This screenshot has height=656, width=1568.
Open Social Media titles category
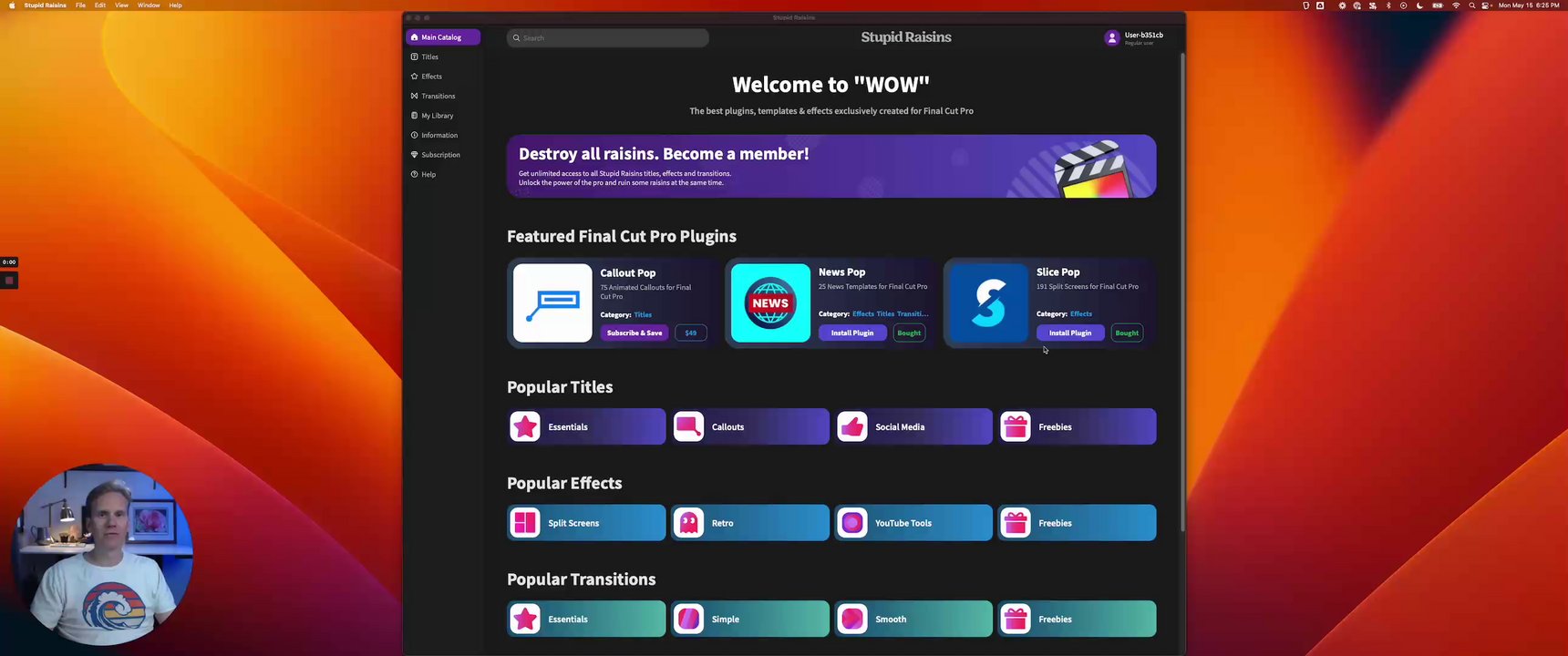(x=913, y=426)
